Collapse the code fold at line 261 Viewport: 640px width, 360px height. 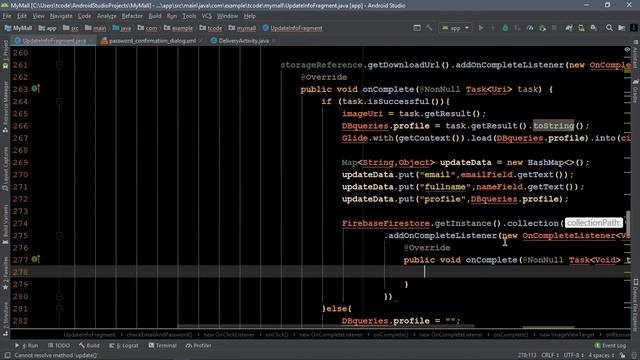click(x=59, y=65)
